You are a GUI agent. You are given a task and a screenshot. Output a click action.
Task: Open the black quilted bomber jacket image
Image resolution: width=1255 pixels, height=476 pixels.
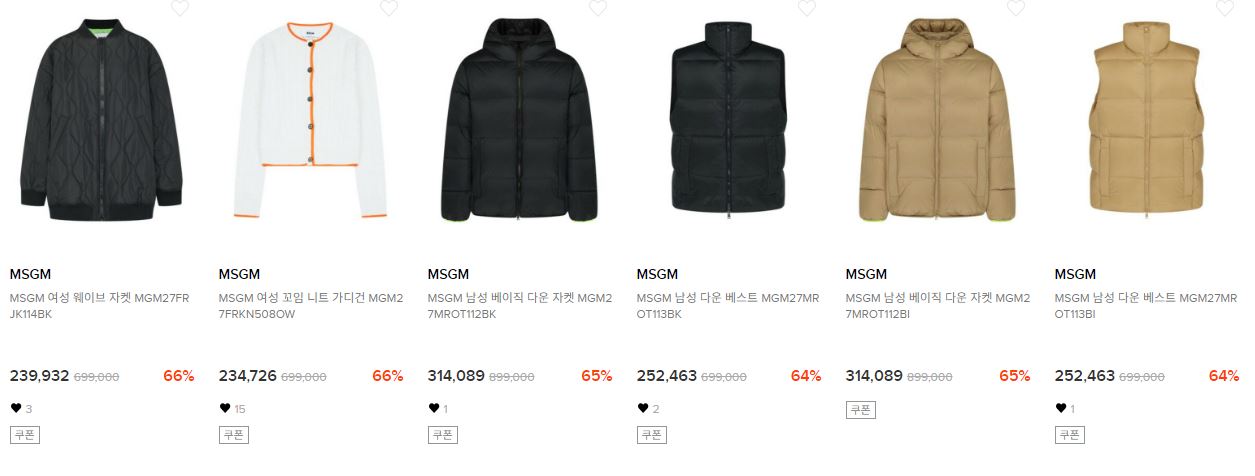pyautogui.click(x=102, y=119)
